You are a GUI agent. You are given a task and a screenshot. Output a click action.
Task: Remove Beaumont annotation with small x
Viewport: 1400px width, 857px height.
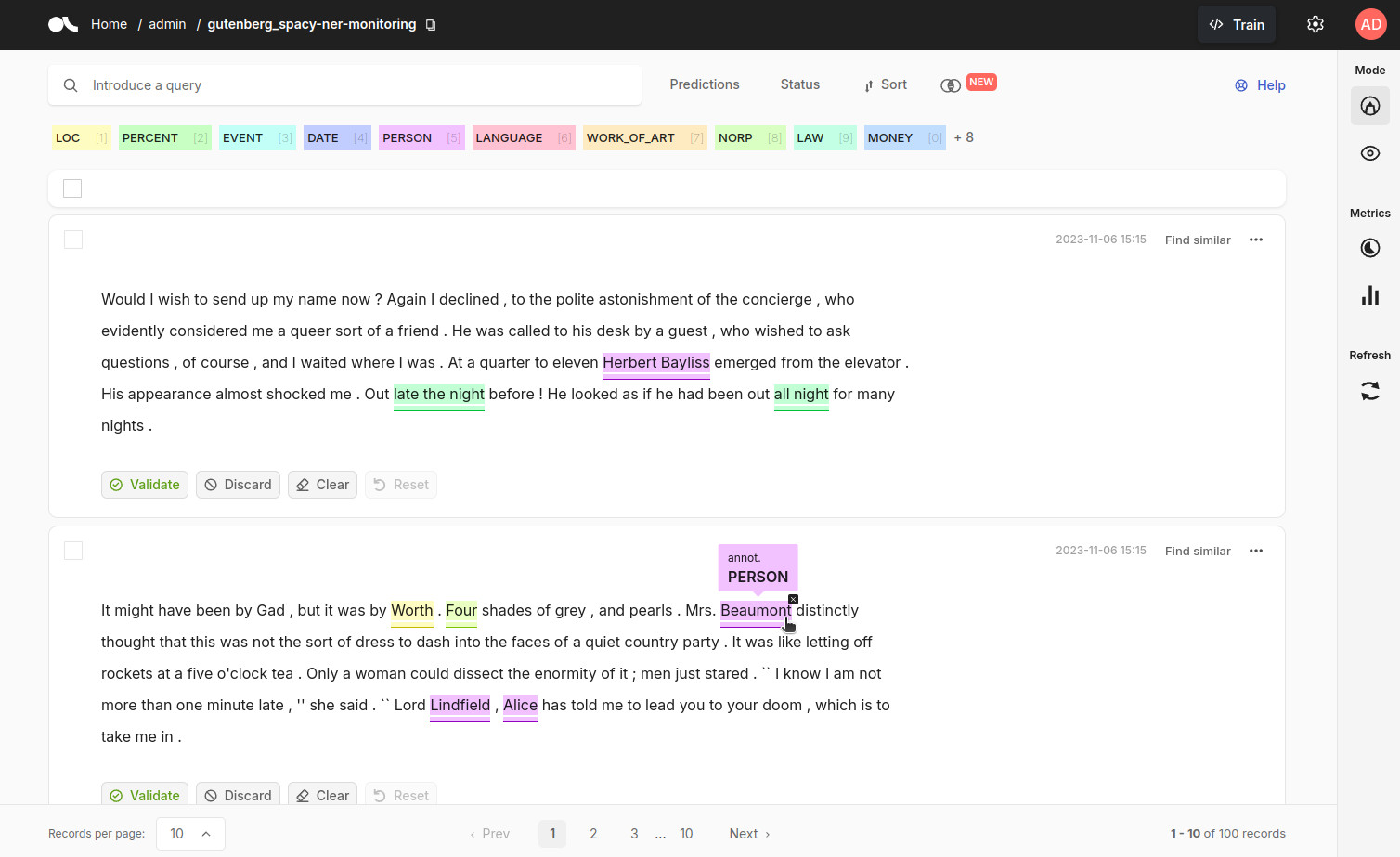(793, 599)
